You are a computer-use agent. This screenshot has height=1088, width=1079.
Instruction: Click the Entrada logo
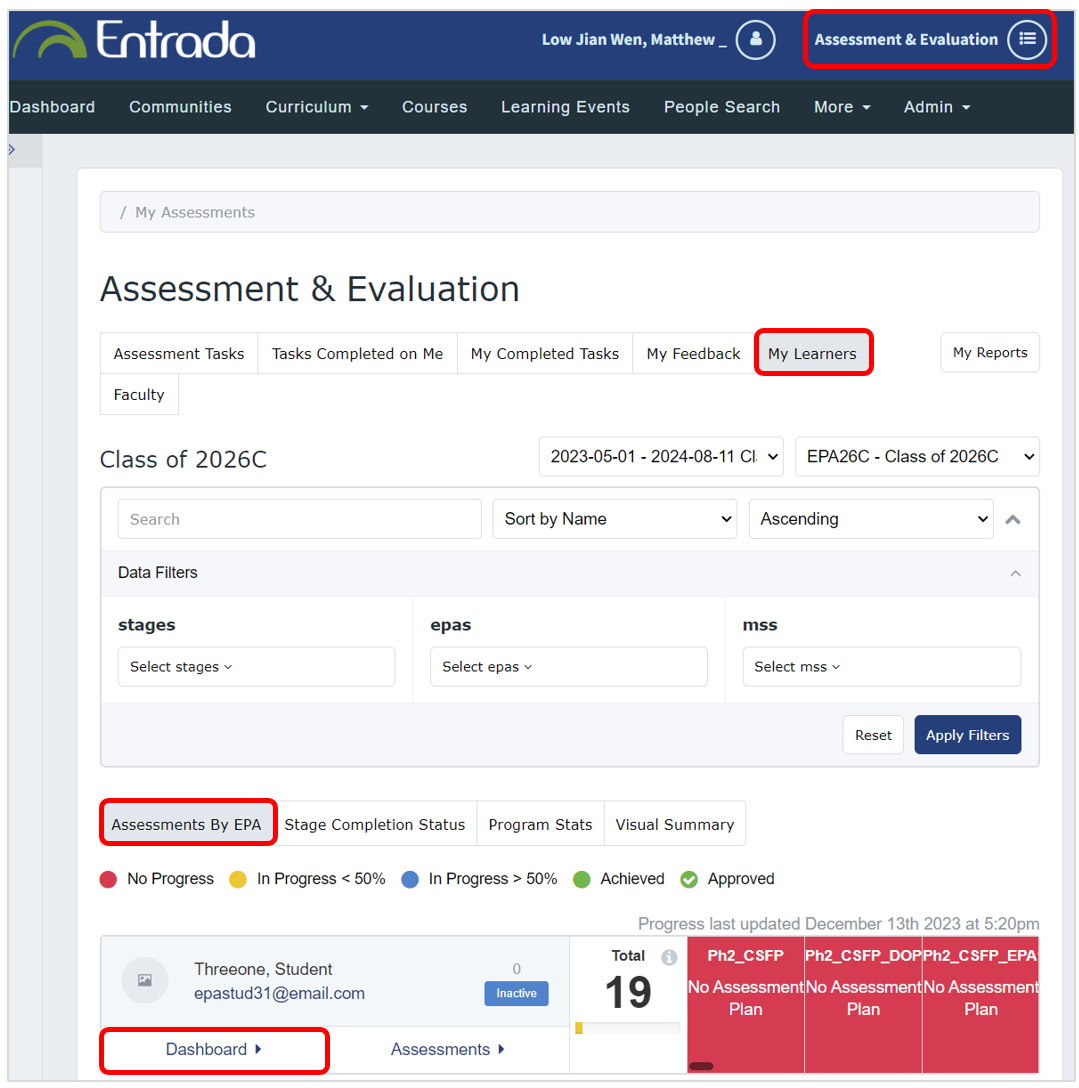coord(135,40)
